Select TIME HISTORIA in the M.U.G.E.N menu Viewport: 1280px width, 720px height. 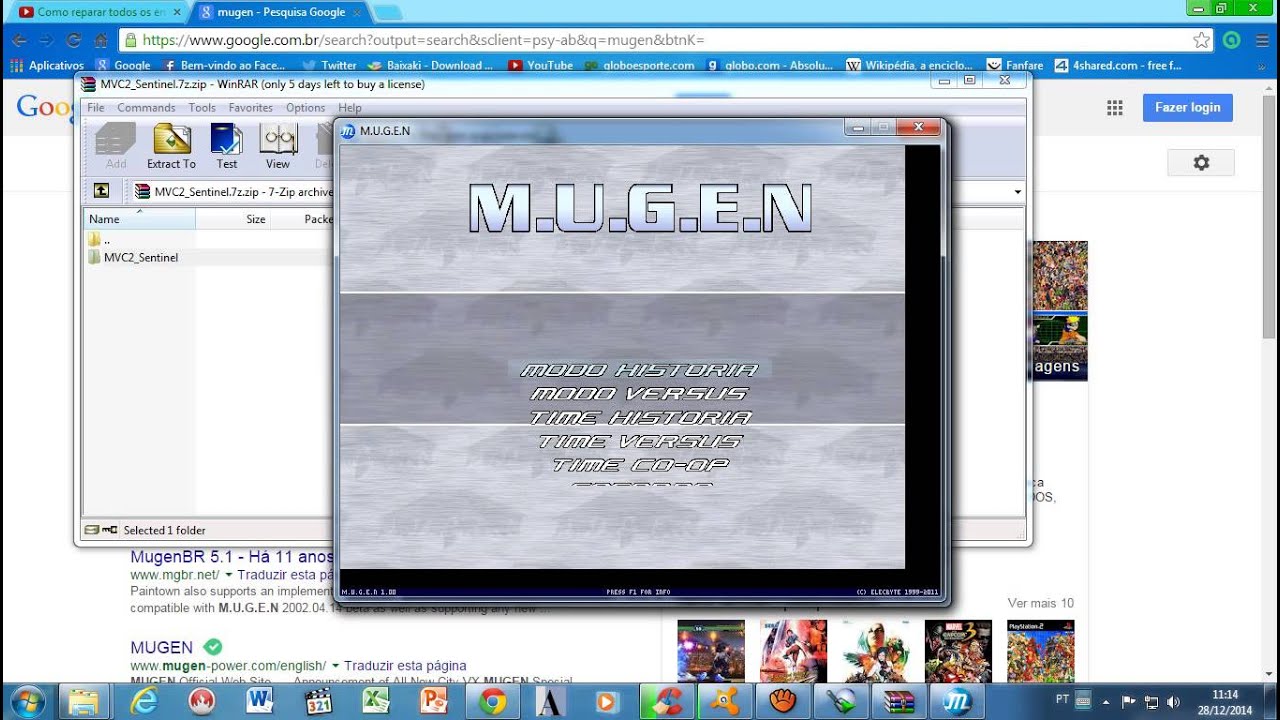click(640, 418)
